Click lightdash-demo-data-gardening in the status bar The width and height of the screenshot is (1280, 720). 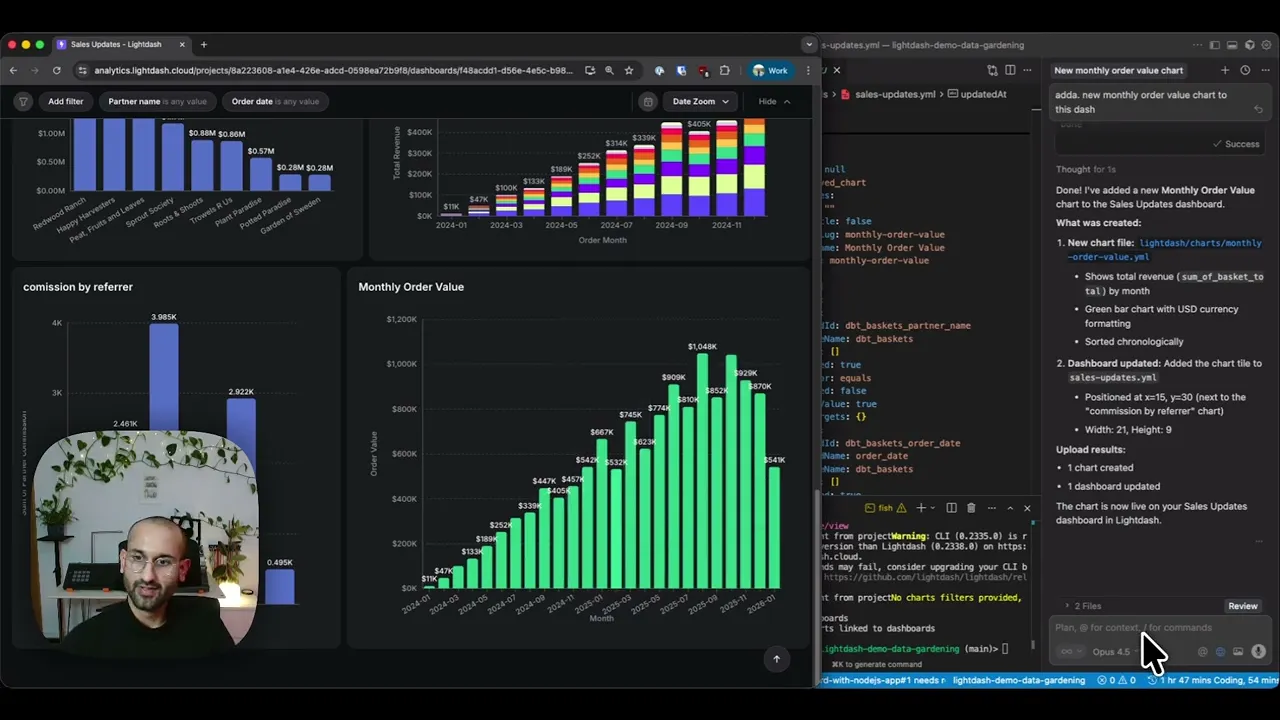point(1019,680)
